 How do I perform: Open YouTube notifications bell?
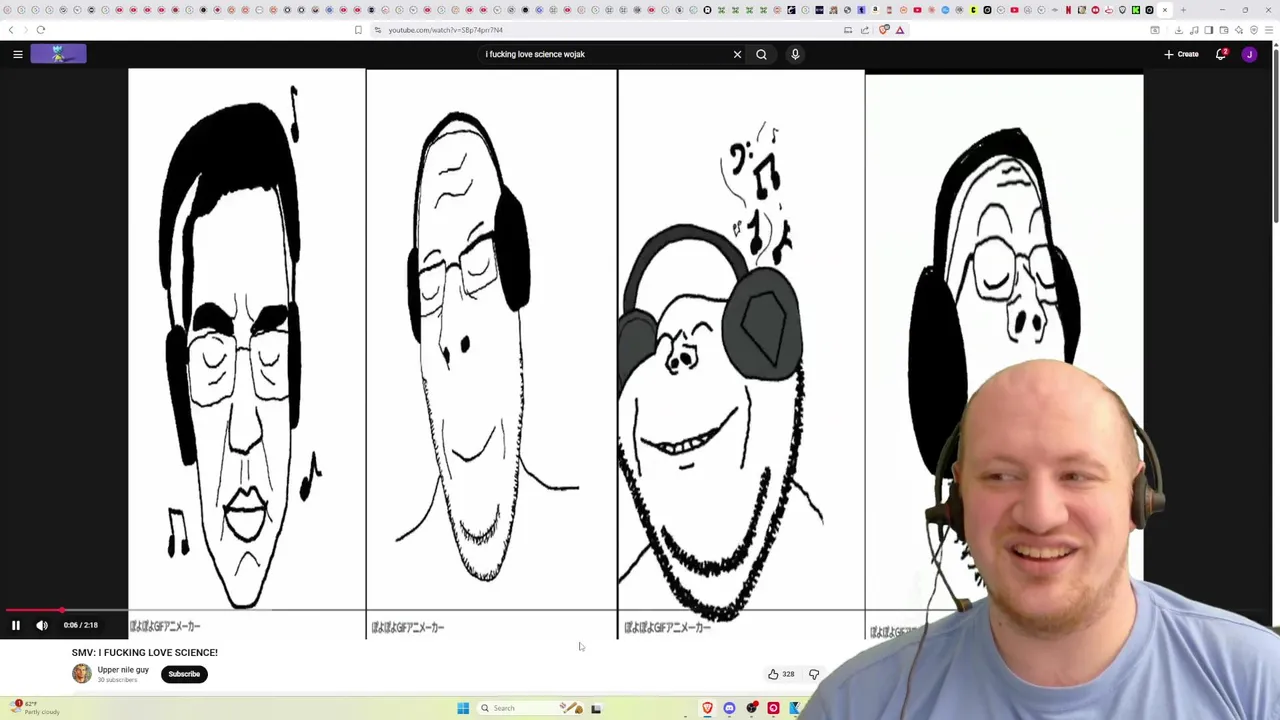(x=1221, y=54)
